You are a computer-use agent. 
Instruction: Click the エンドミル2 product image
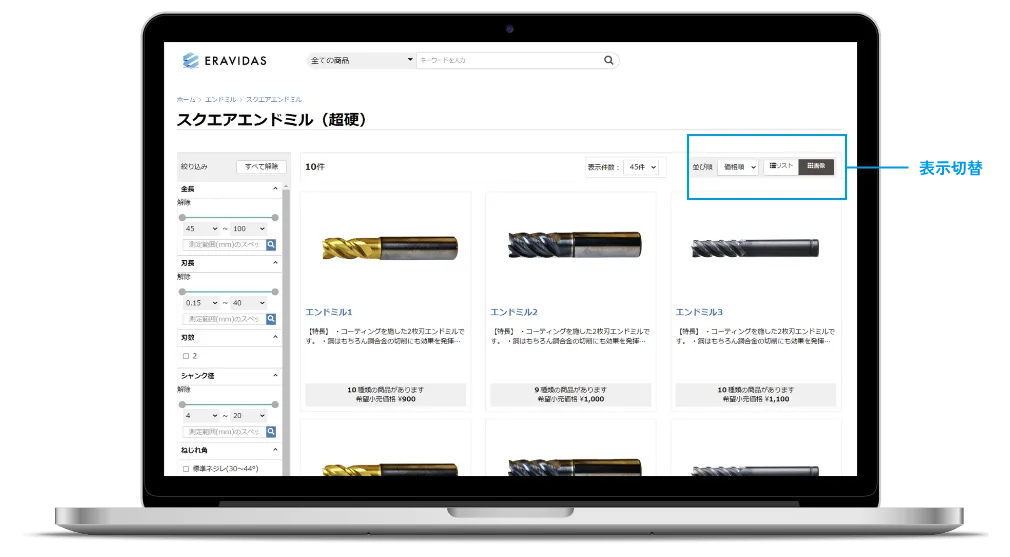tap(575, 245)
